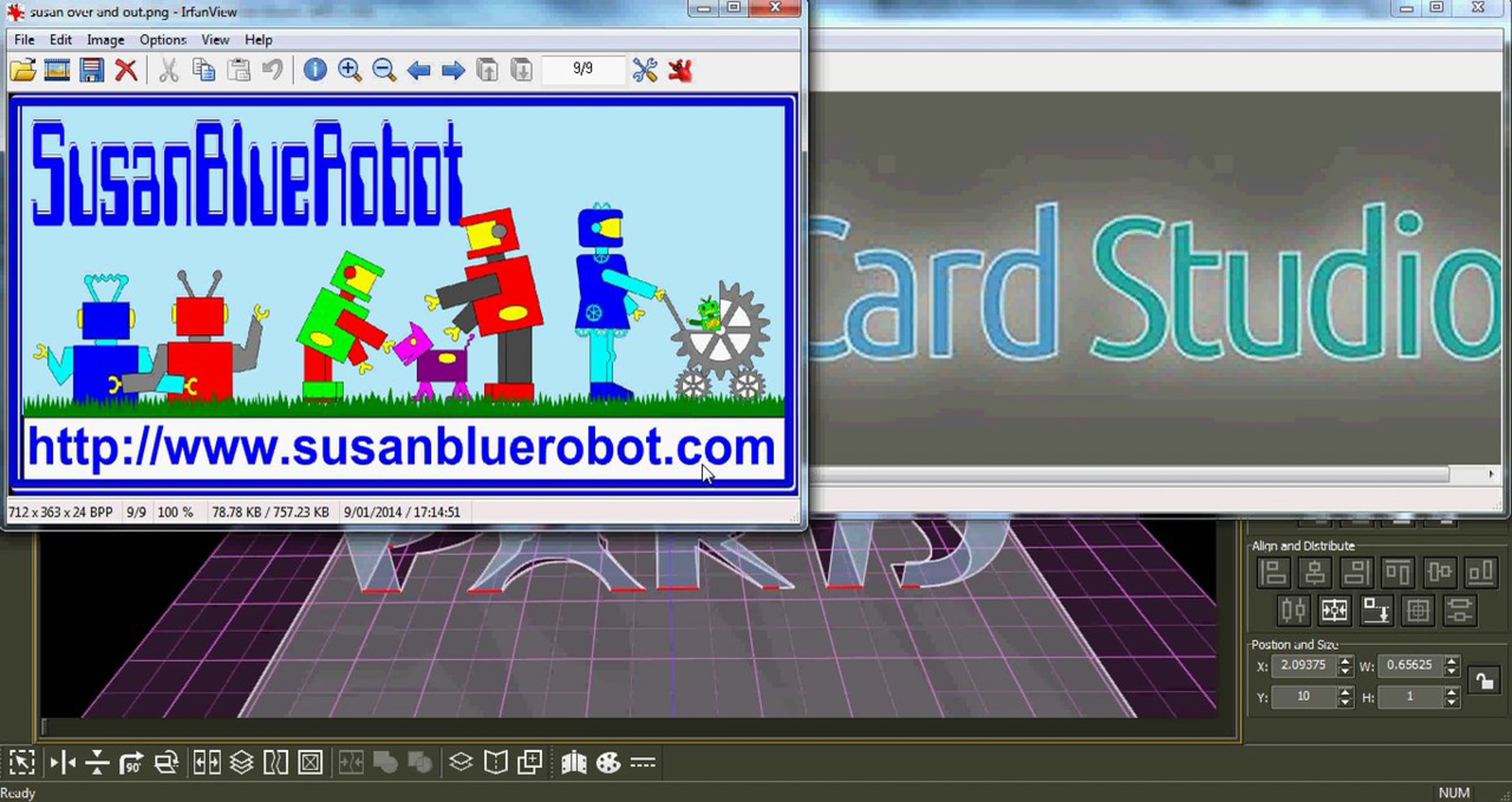This screenshot has width=1512, height=802.
Task: Align objects to the top edge
Action: 1398,573
